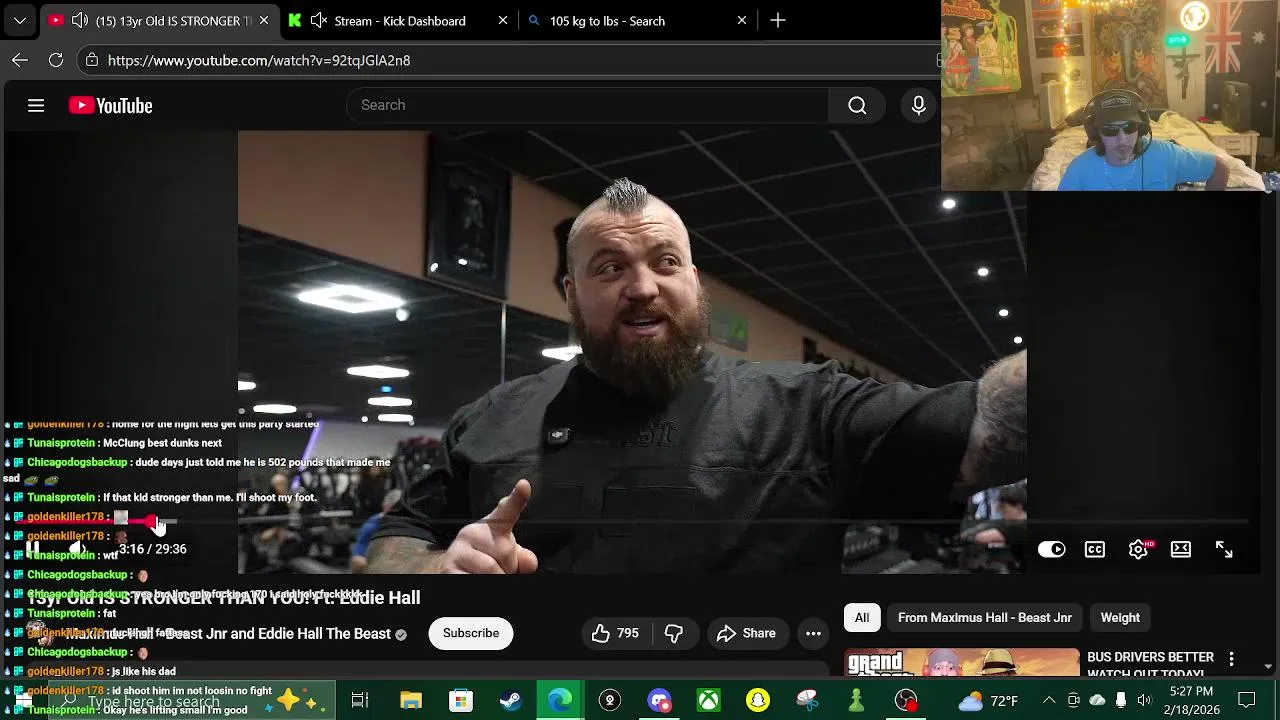Close the 105 kg to lbs search tab
The image size is (1280, 720).
[742, 20]
